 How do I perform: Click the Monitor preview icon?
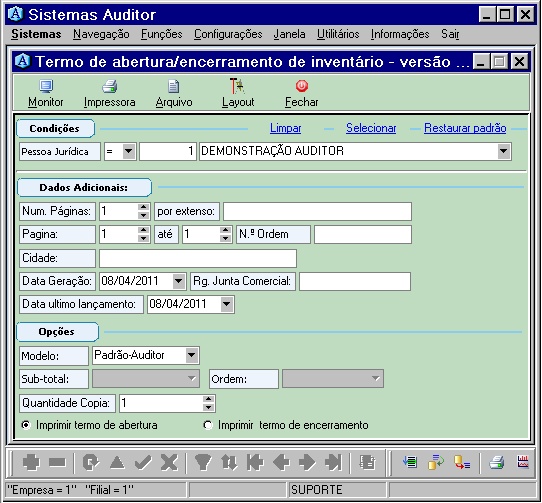pos(46,86)
